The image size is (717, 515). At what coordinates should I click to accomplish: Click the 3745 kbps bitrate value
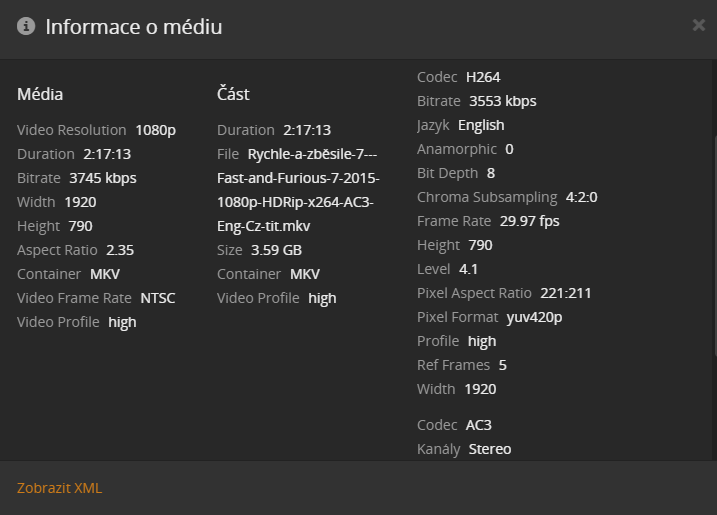click(x=103, y=178)
